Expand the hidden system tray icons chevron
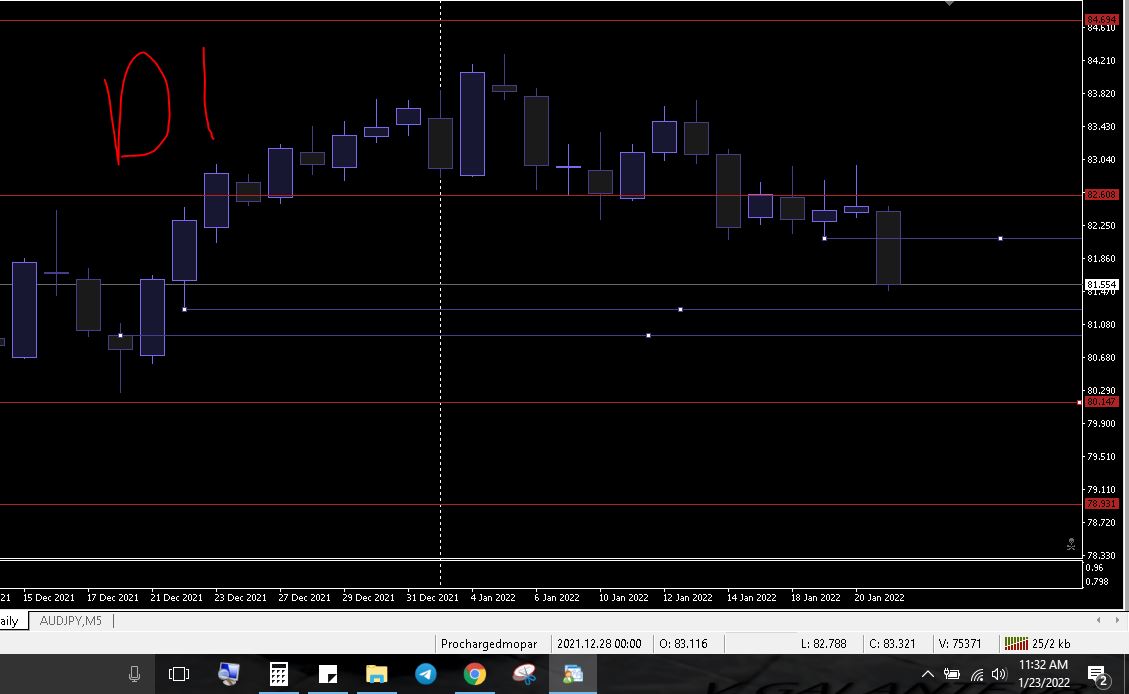The height and width of the screenshot is (694, 1129). coord(927,675)
